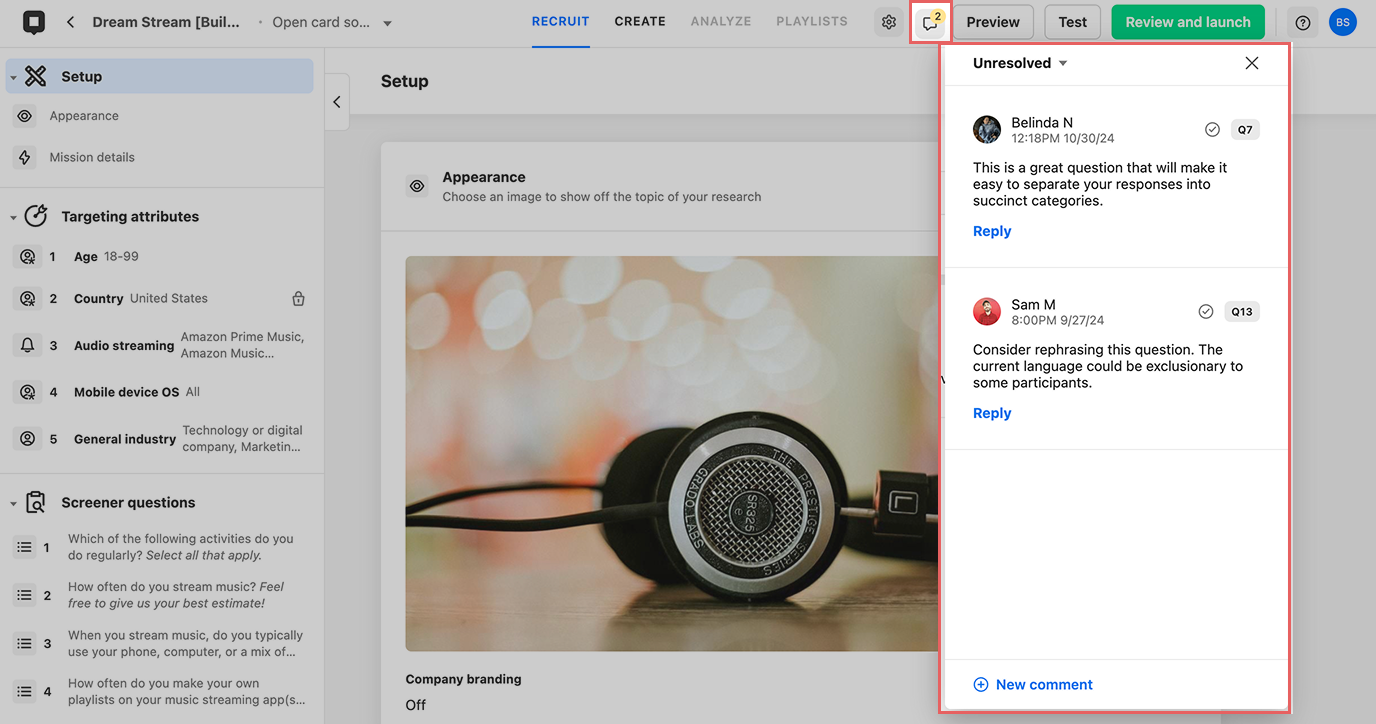Resolve Sam M's comment
The image size is (1376, 724).
click(x=1206, y=311)
